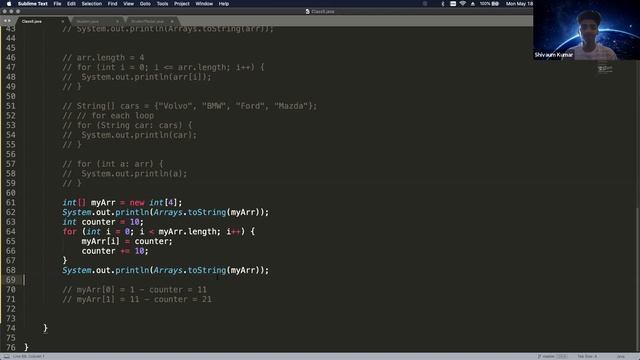Click the eject icon in menu bar
The image size is (640, 360).
point(473,4)
